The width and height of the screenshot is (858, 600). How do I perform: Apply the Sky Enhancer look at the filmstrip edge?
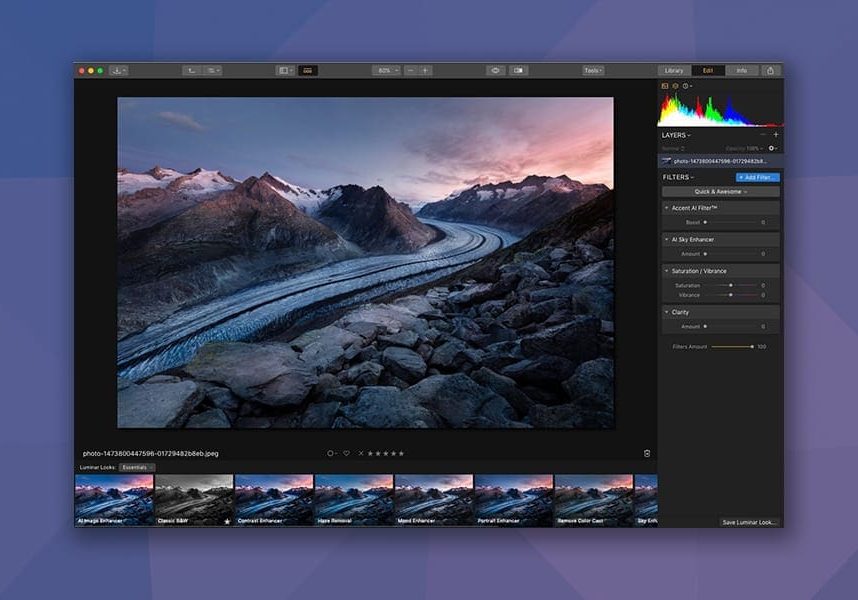click(646, 500)
